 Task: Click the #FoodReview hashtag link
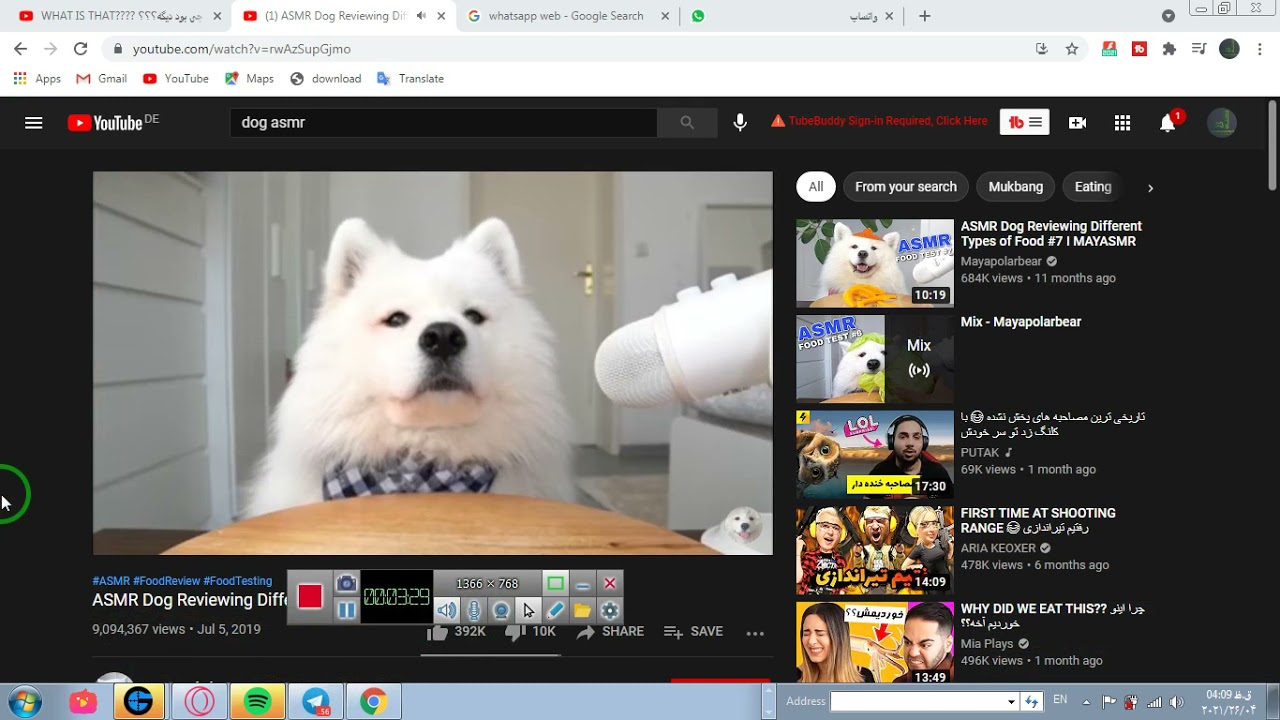[x=166, y=581]
